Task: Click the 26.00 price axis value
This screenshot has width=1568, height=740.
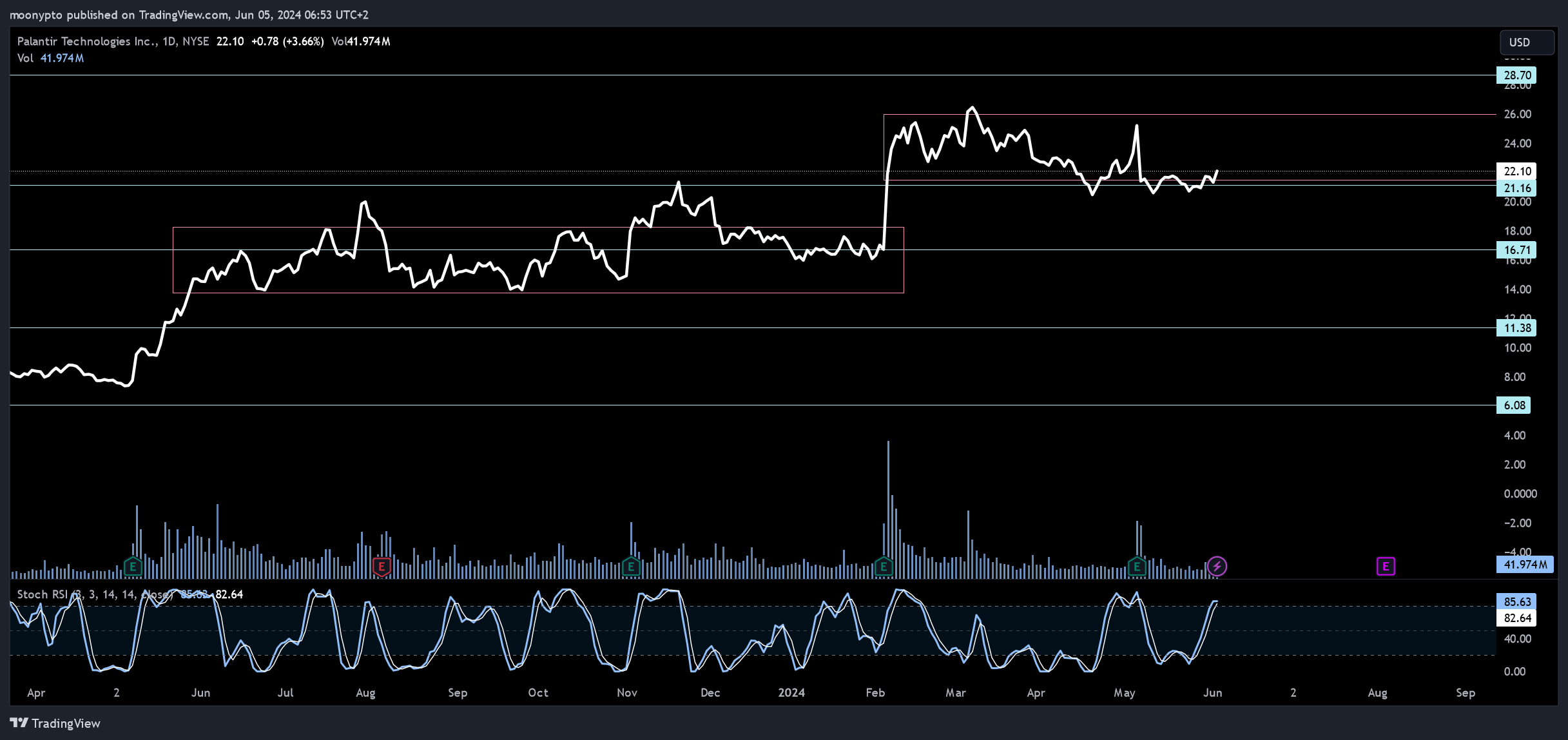Action: tap(1517, 114)
